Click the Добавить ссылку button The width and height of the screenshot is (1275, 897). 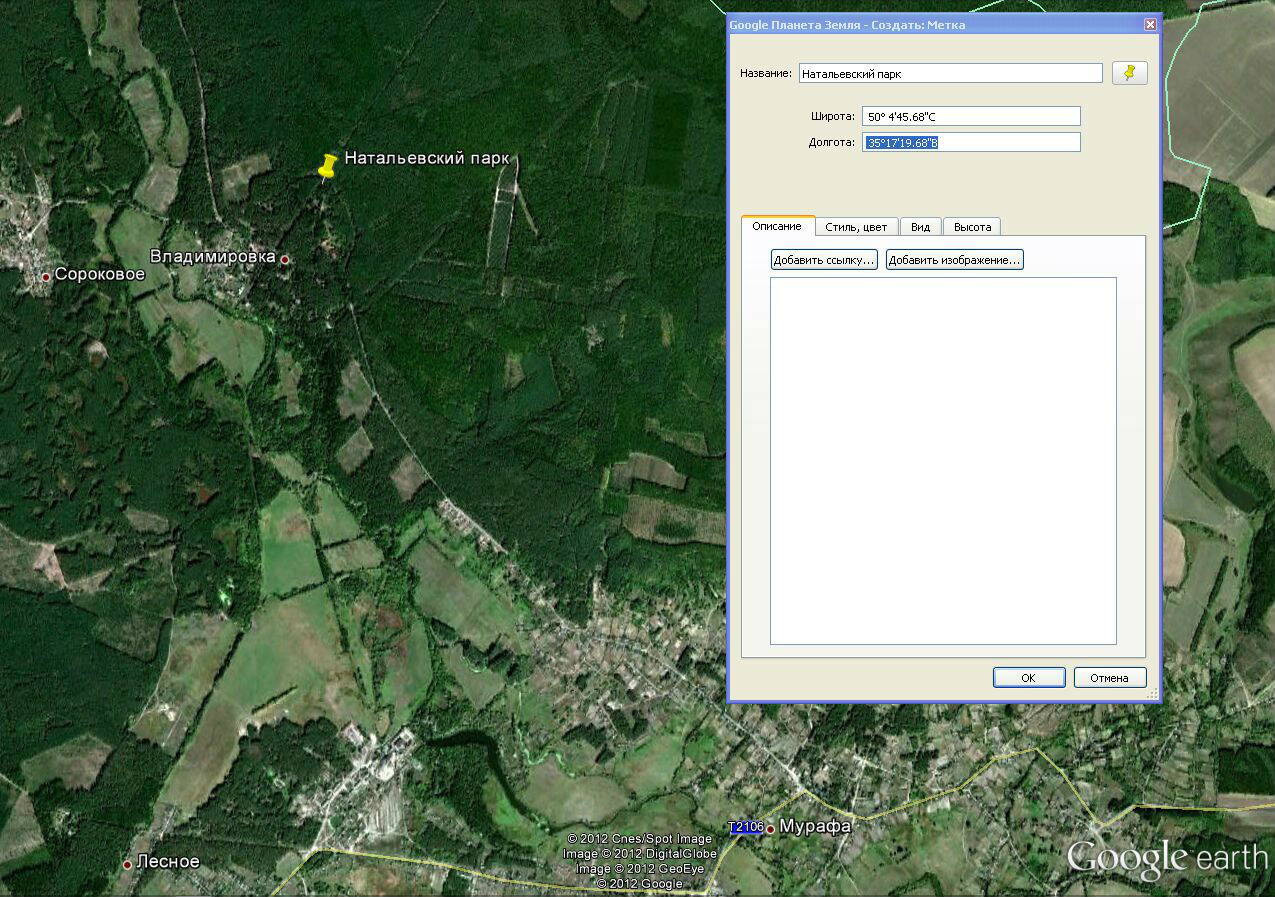pos(824,260)
